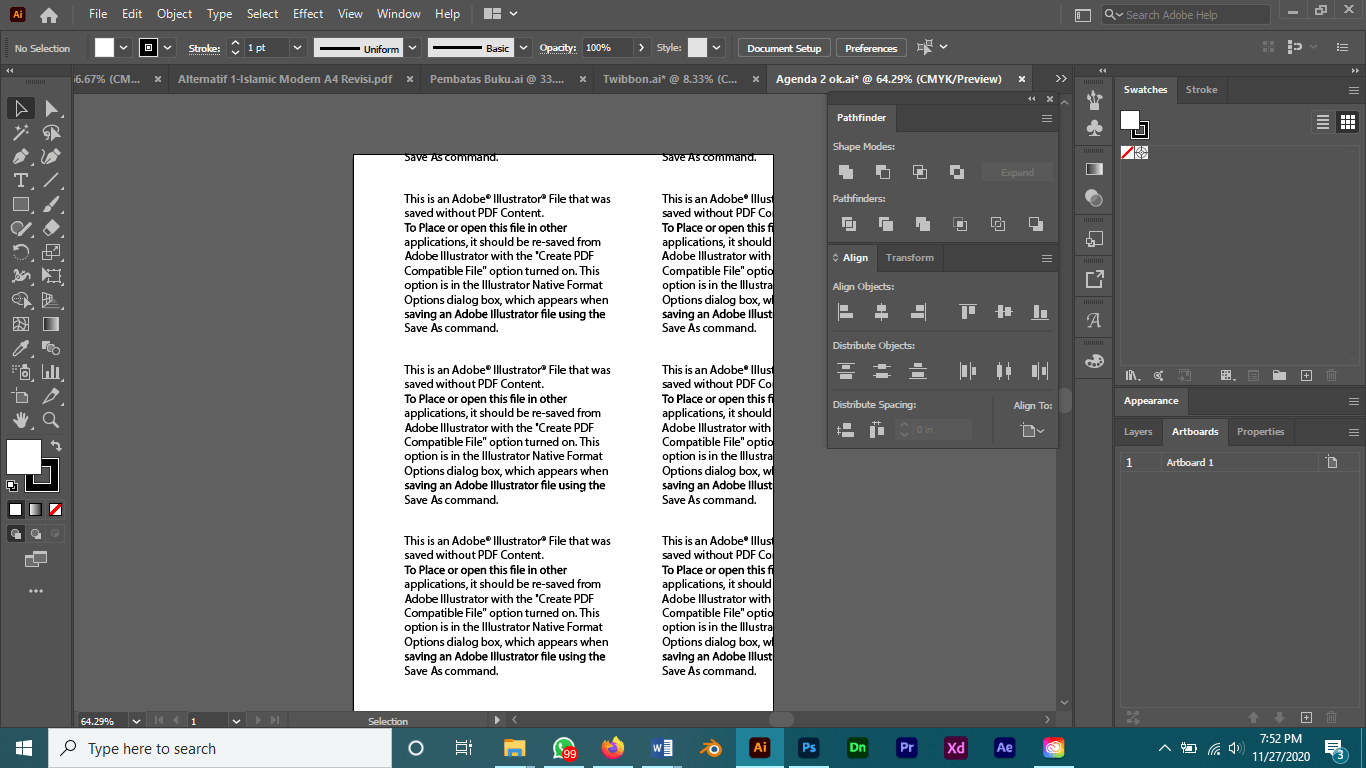
Task: Open the Uniform stroke profile dropdown
Action: pyautogui.click(x=410, y=47)
